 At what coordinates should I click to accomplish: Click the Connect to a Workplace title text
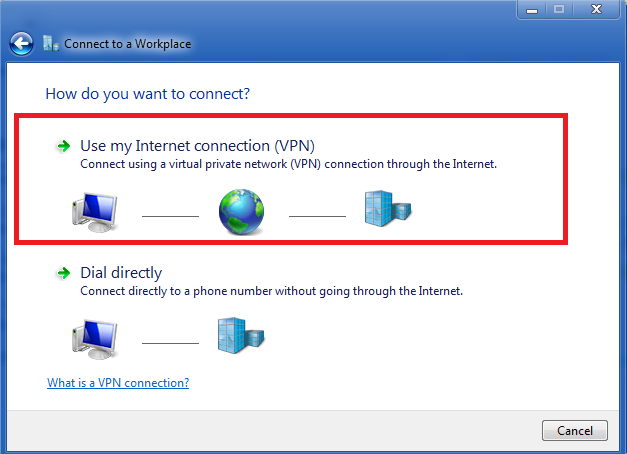point(128,44)
